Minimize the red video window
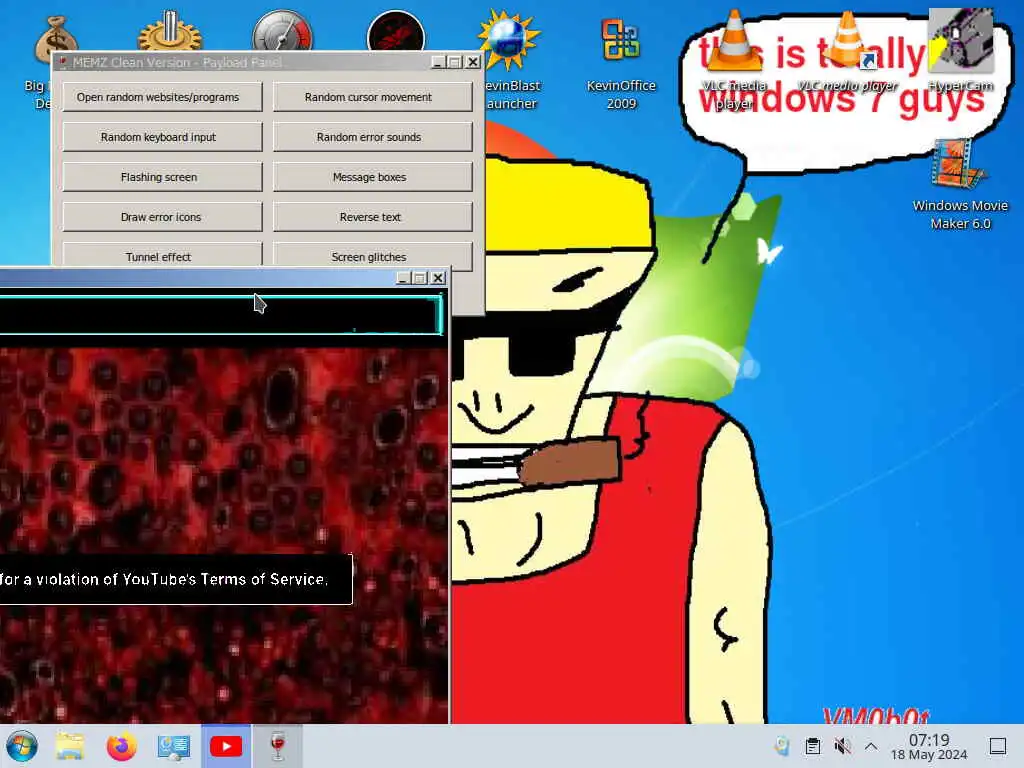The image size is (1024, 768). (404, 278)
